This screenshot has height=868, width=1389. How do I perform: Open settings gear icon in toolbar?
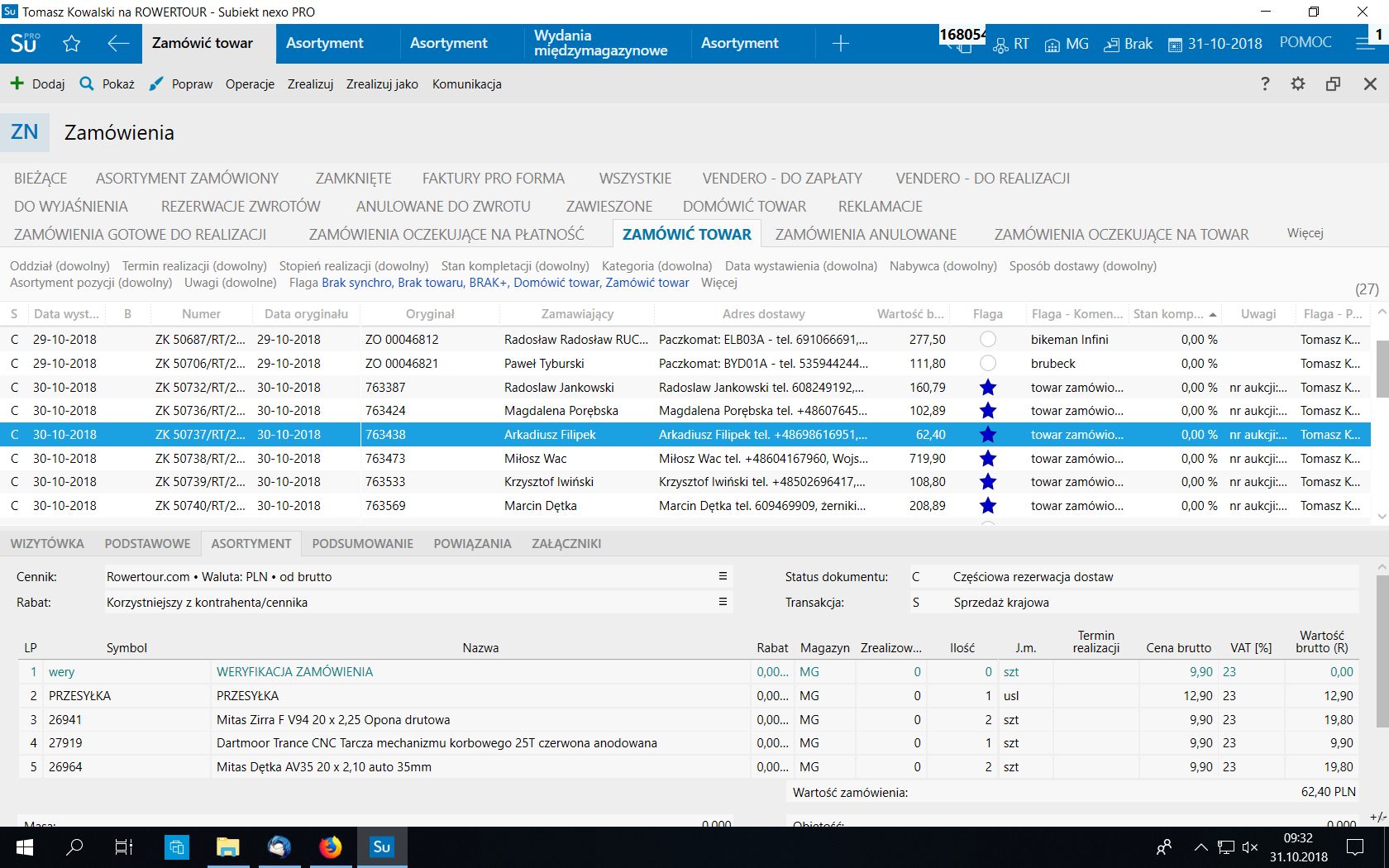1298,83
